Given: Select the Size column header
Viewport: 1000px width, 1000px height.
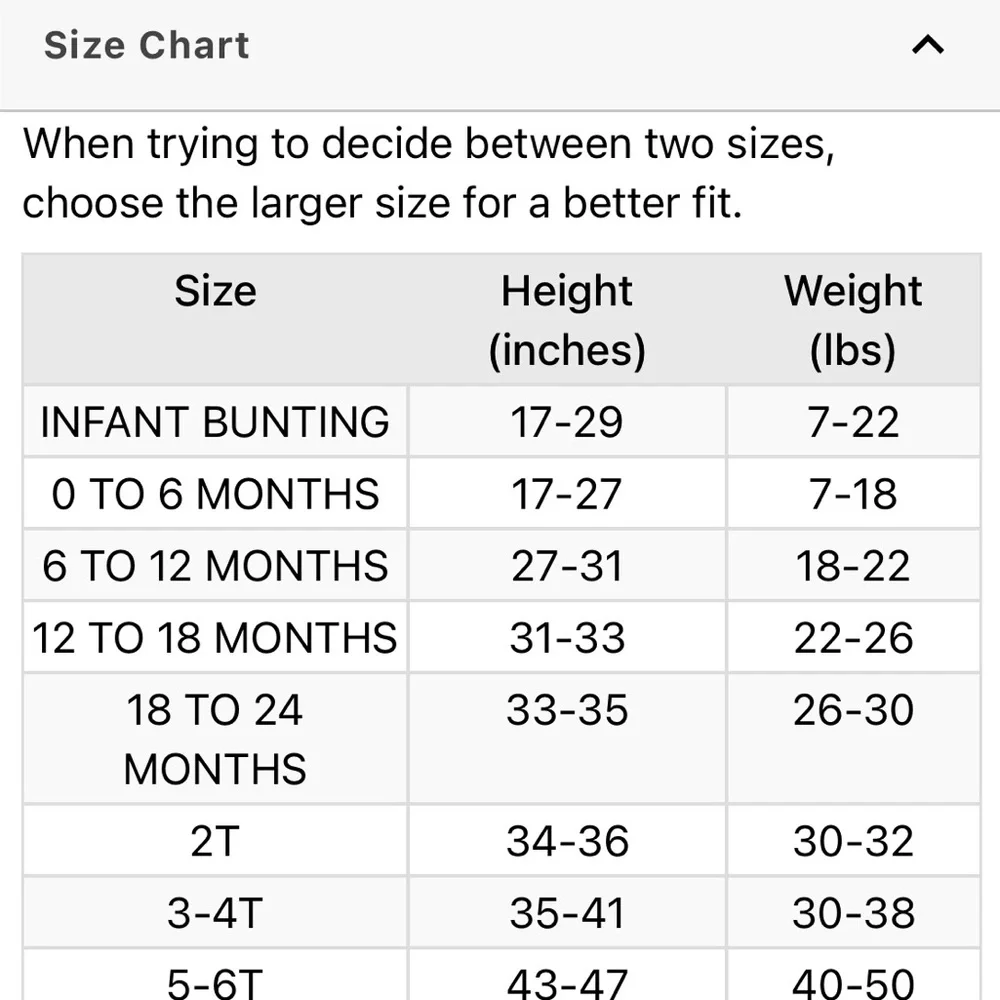Looking at the screenshot, I should tap(216, 320).
